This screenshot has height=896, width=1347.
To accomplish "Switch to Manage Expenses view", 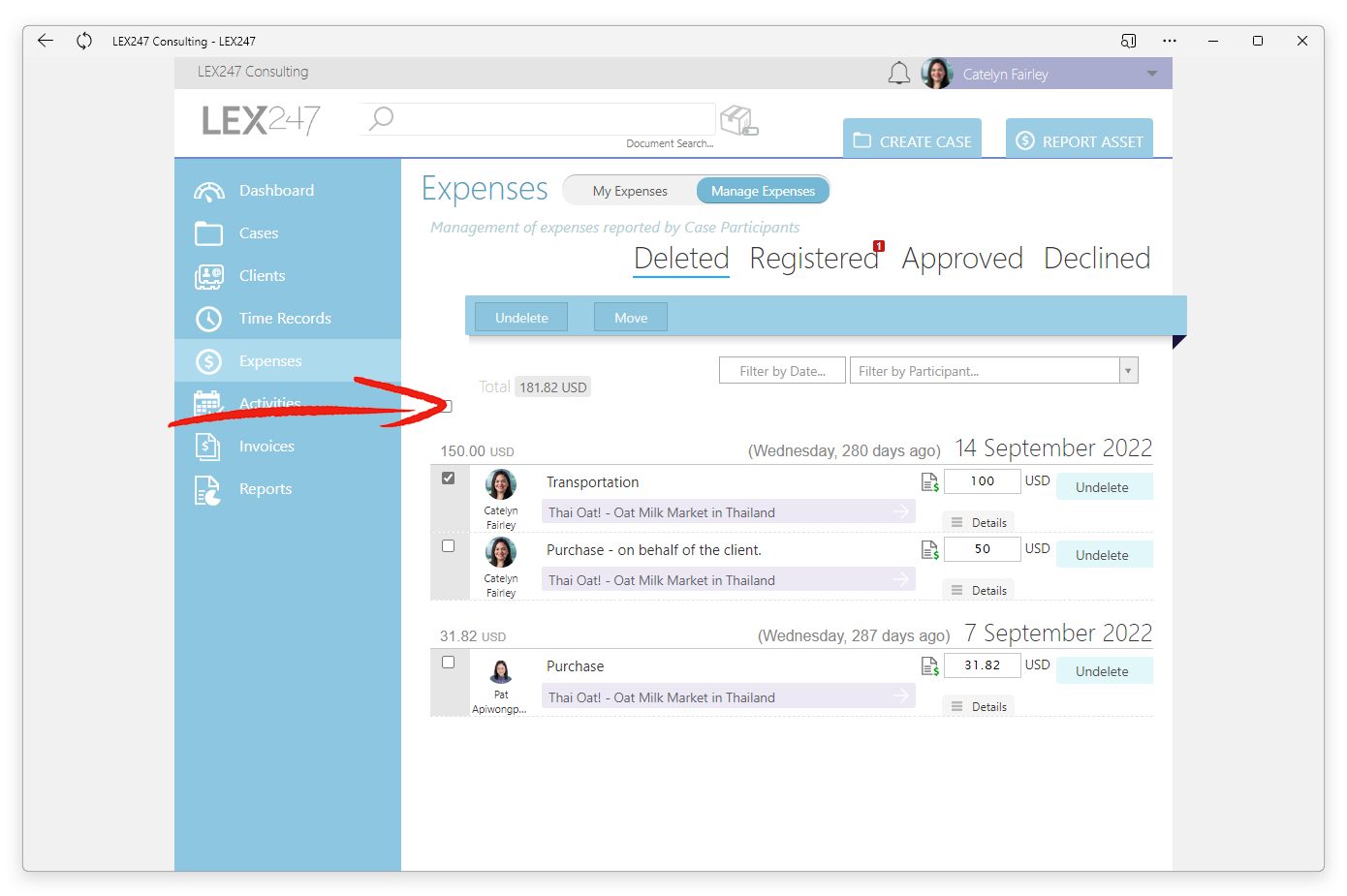I will click(763, 191).
